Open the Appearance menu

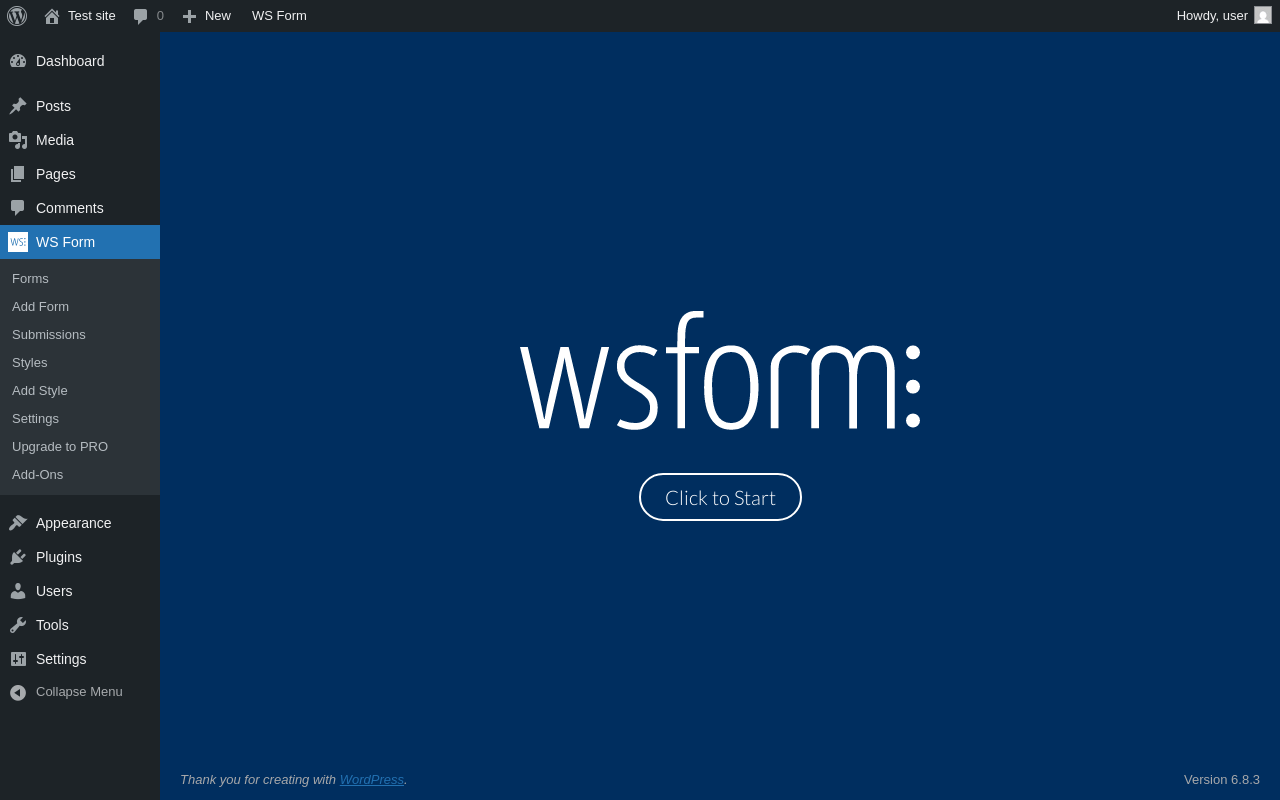tap(80, 523)
